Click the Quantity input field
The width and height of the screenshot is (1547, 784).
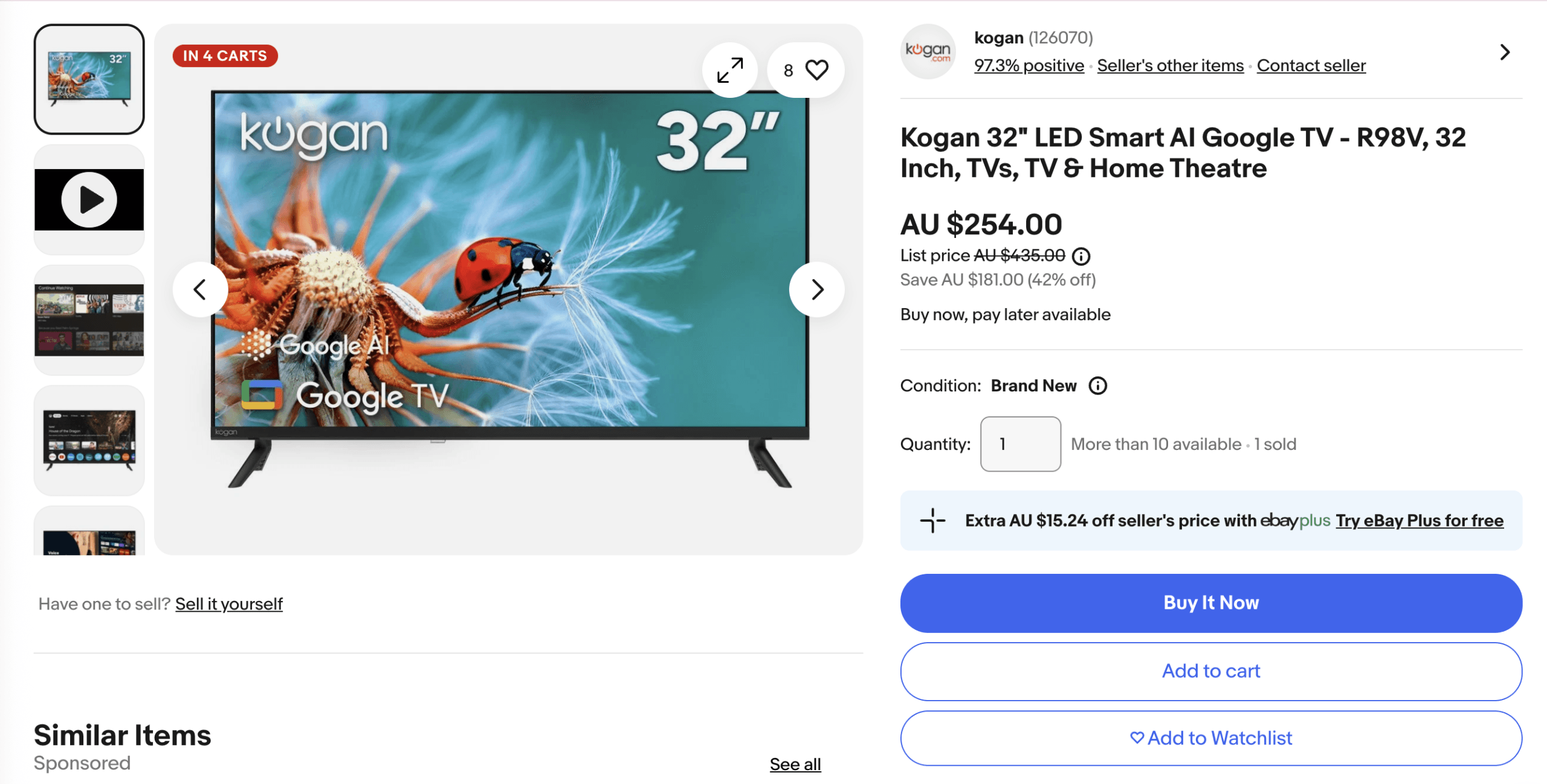click(1020, 444)
